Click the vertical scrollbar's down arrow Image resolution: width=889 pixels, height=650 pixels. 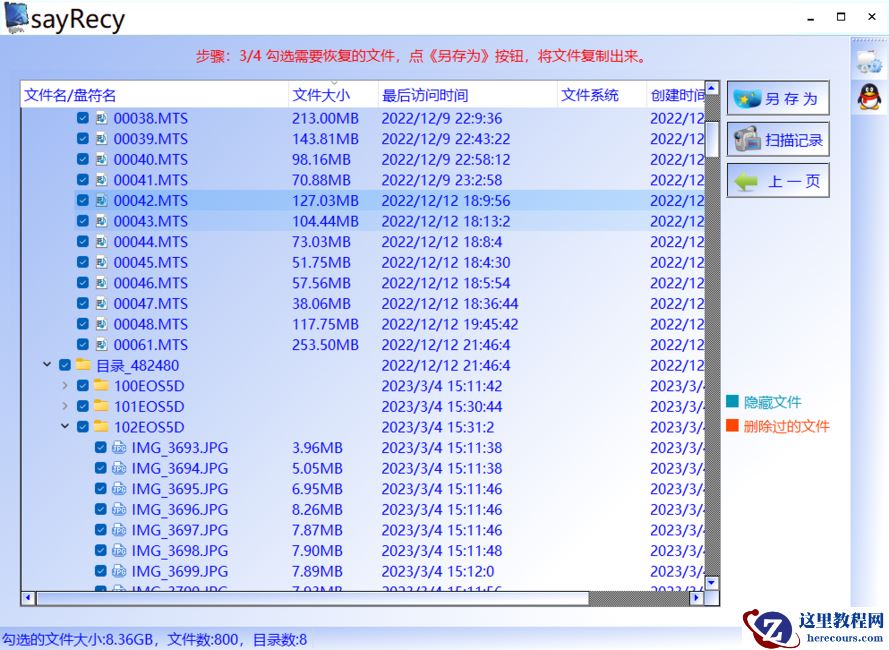click(711, 584)
